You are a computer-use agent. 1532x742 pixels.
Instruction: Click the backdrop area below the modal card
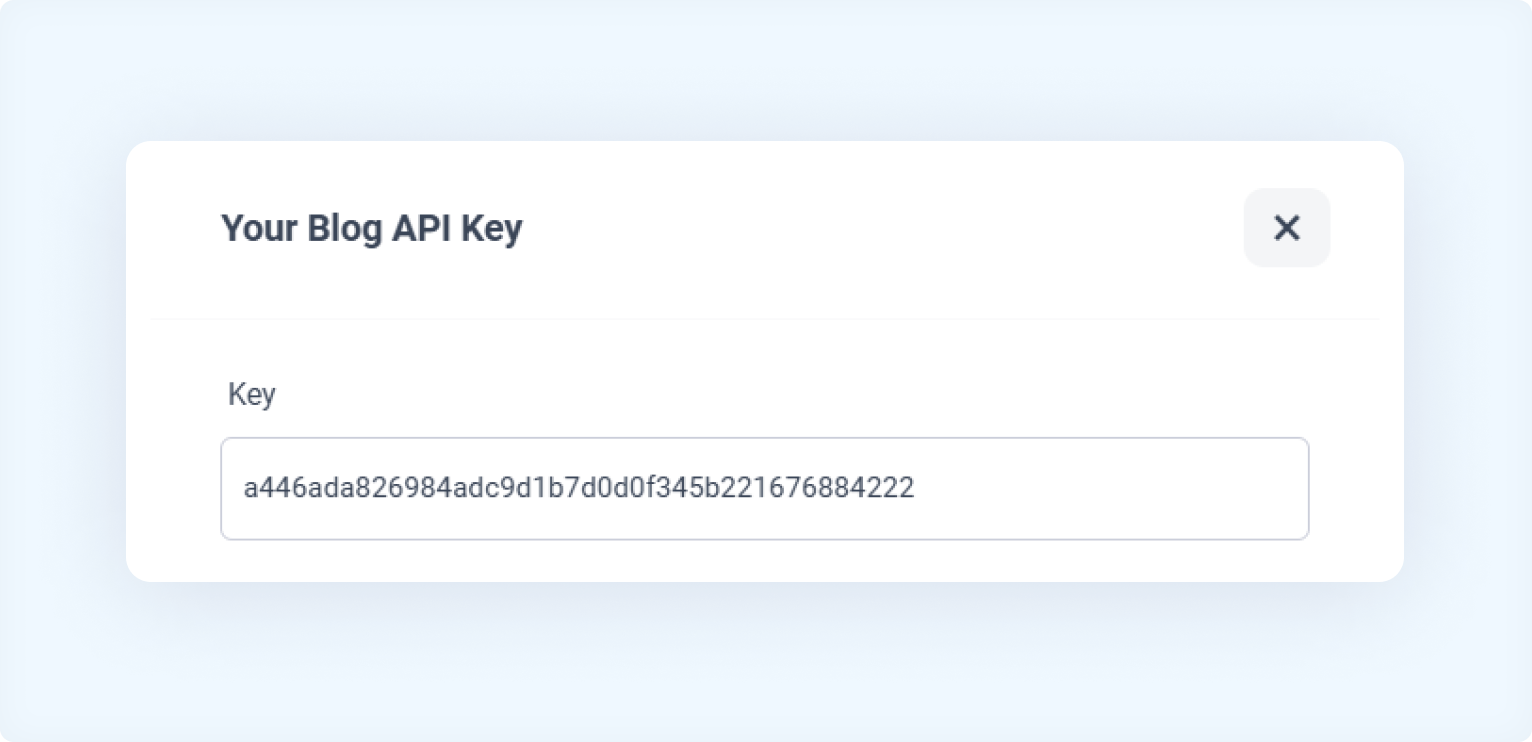tap(764, 662)
